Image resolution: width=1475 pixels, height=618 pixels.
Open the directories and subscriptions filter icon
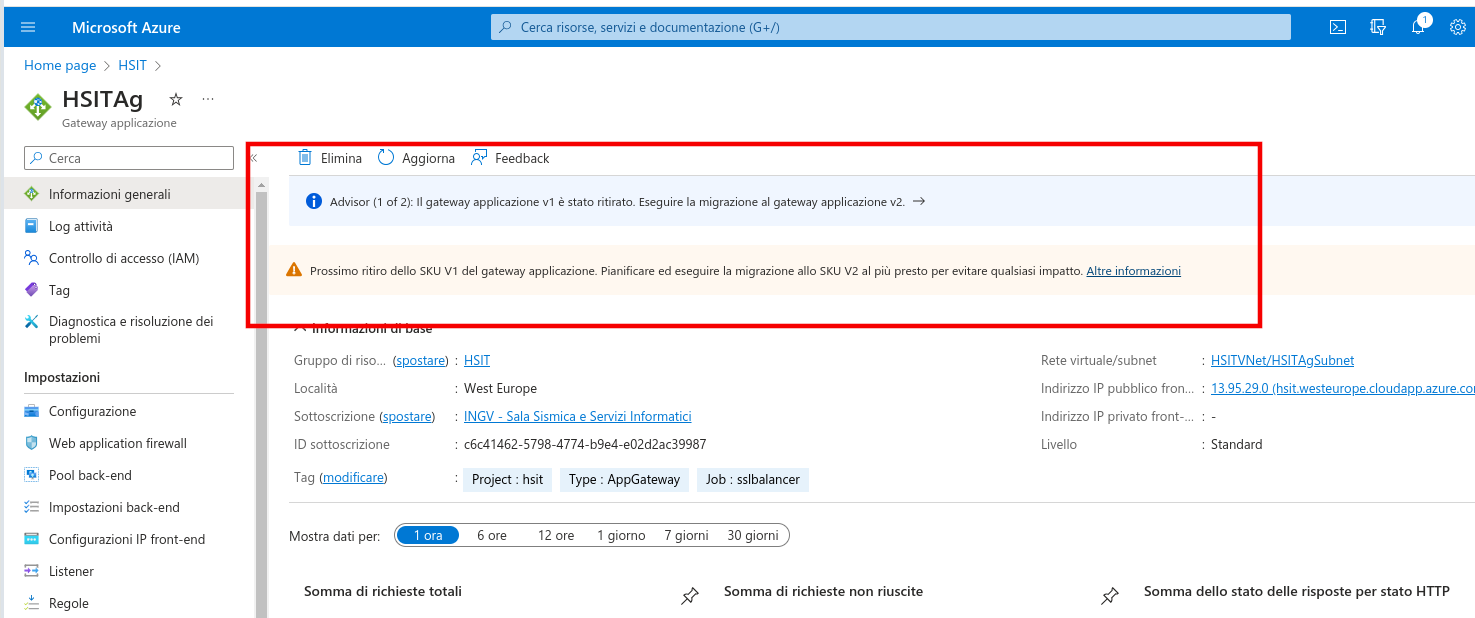[1378, 27]
